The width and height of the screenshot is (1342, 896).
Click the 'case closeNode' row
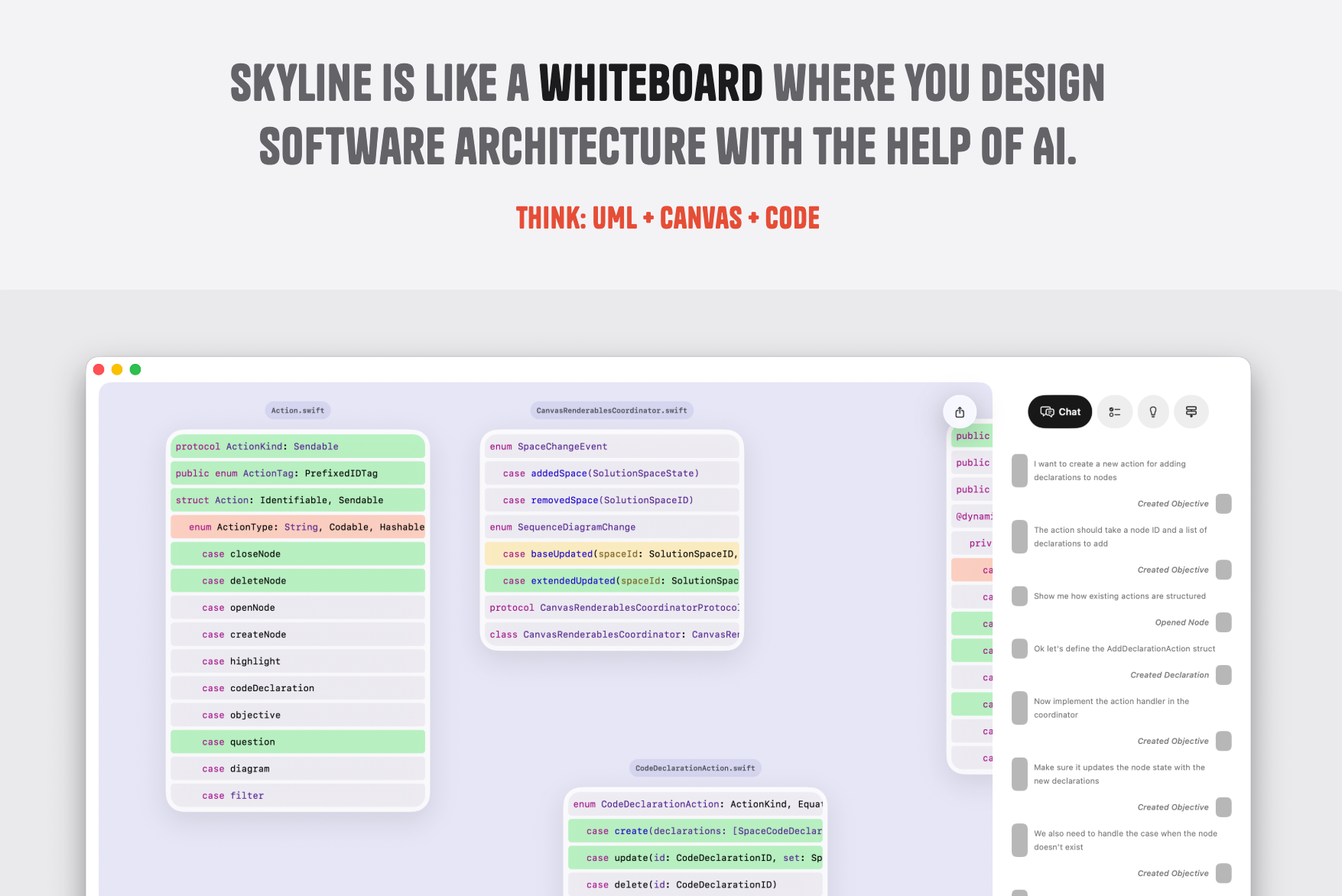tap(297, 554)
